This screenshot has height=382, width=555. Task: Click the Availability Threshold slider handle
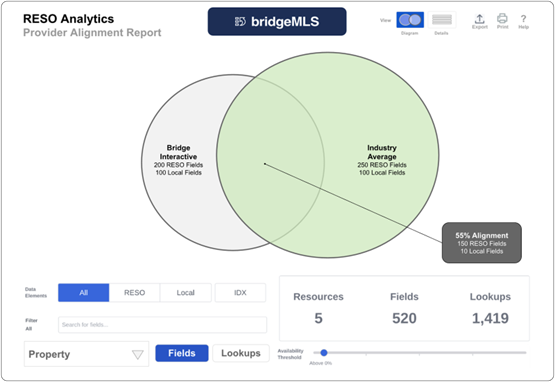324,353
